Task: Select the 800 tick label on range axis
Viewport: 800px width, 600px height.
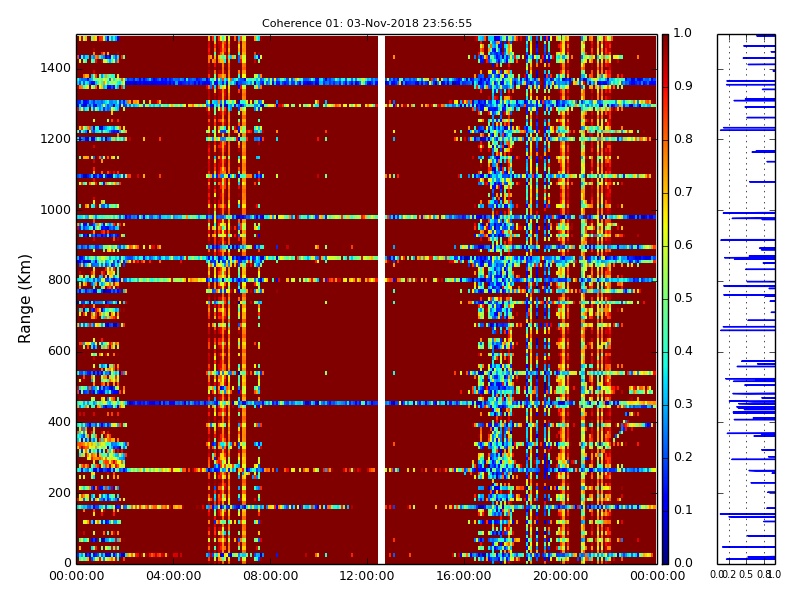Action: click(x=60, y=280)
